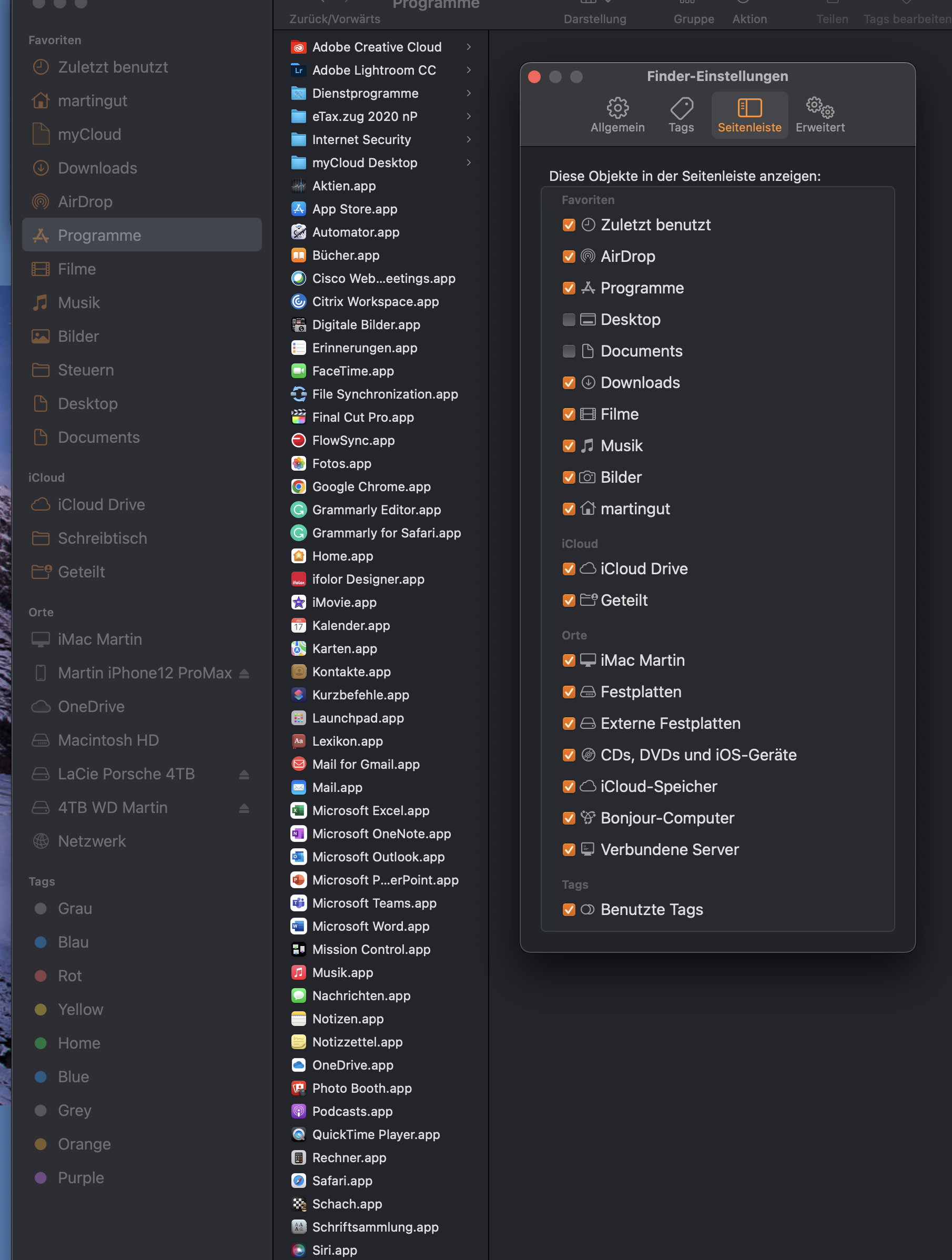Click eject icon beside Martin iPhone12 ProMax
The height and width of the screenshot is (1260, 952).
pyautogui.click(x=244, y=673)
